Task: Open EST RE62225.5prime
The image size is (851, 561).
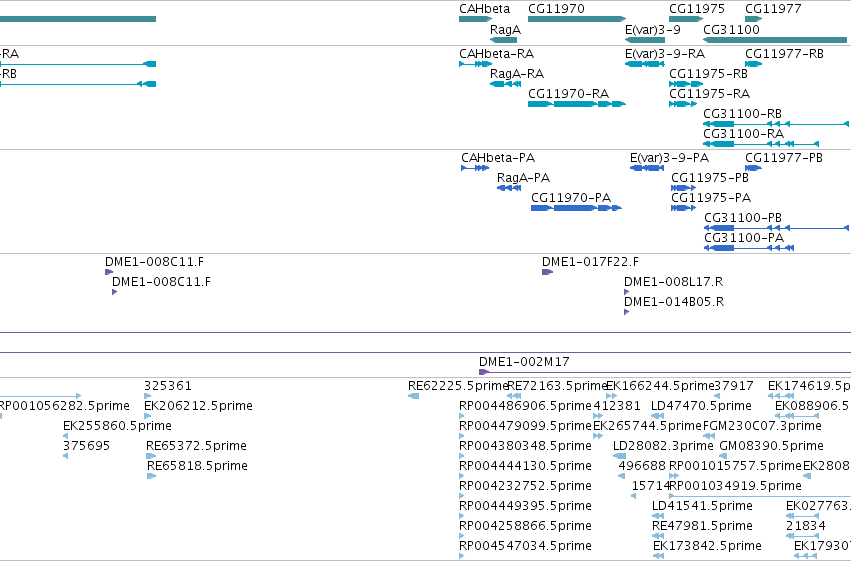Action: click(x=414, y=396)
